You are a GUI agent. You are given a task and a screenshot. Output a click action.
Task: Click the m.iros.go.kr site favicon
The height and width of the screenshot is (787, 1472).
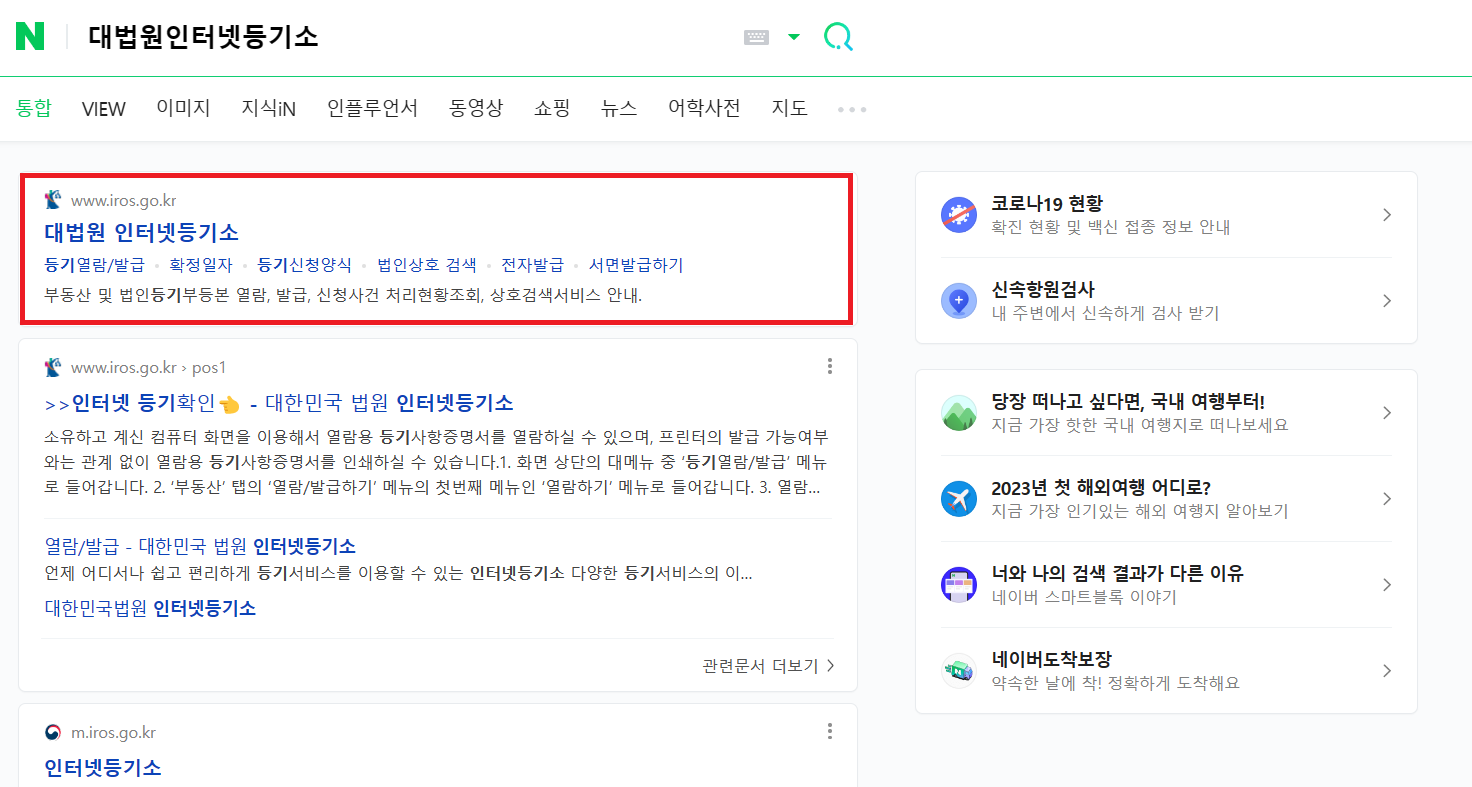53,733
